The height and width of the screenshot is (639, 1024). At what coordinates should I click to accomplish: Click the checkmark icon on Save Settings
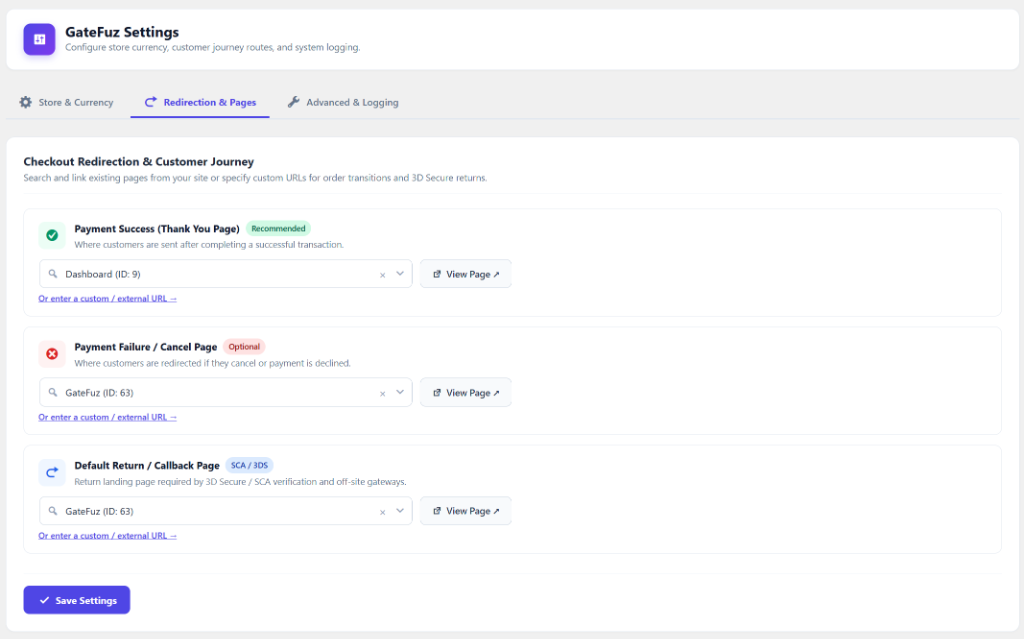(44, 600)
